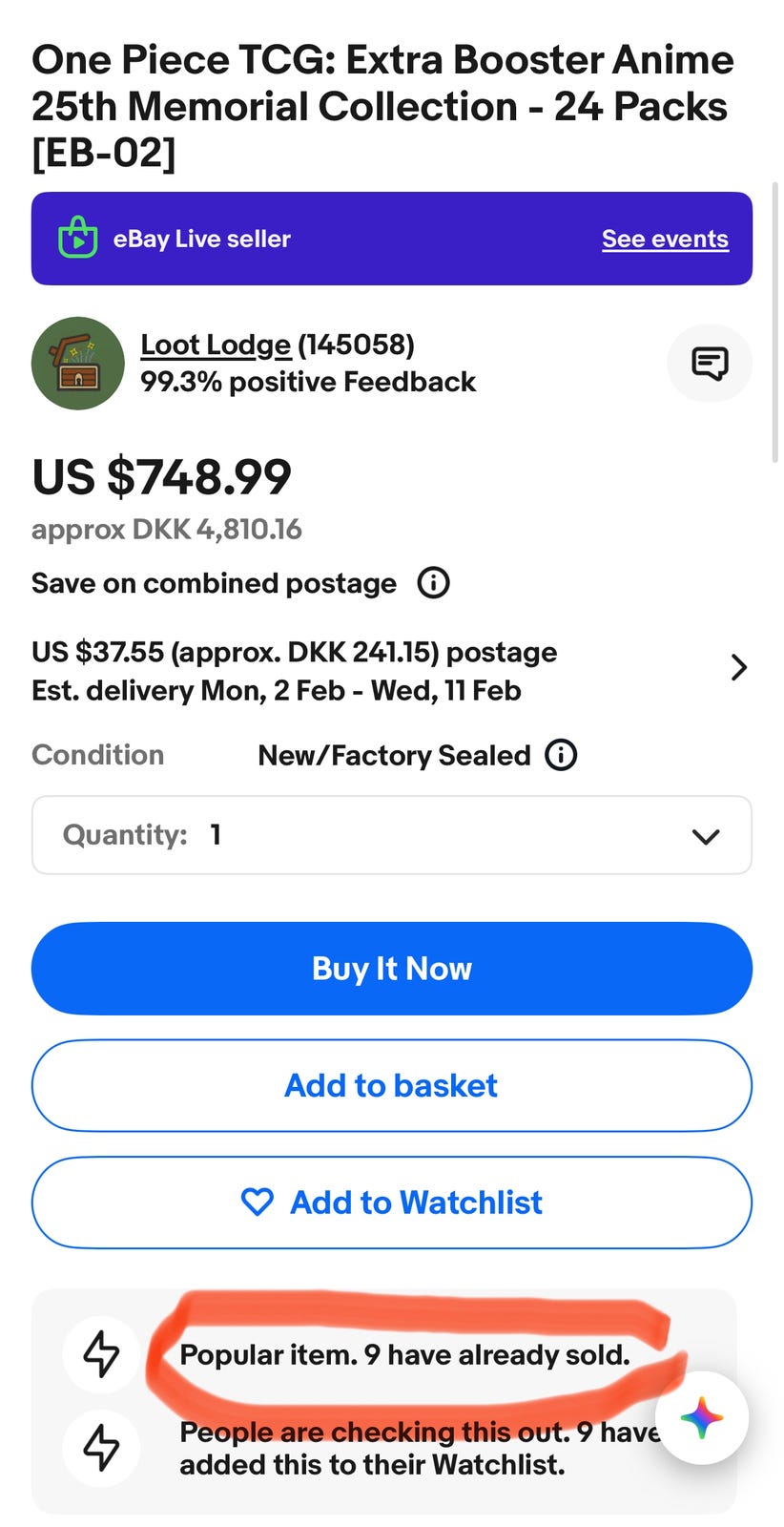Expand postage details chevron arrow
This screenshot has height=1527, width=784.
[x=738, y=667]
